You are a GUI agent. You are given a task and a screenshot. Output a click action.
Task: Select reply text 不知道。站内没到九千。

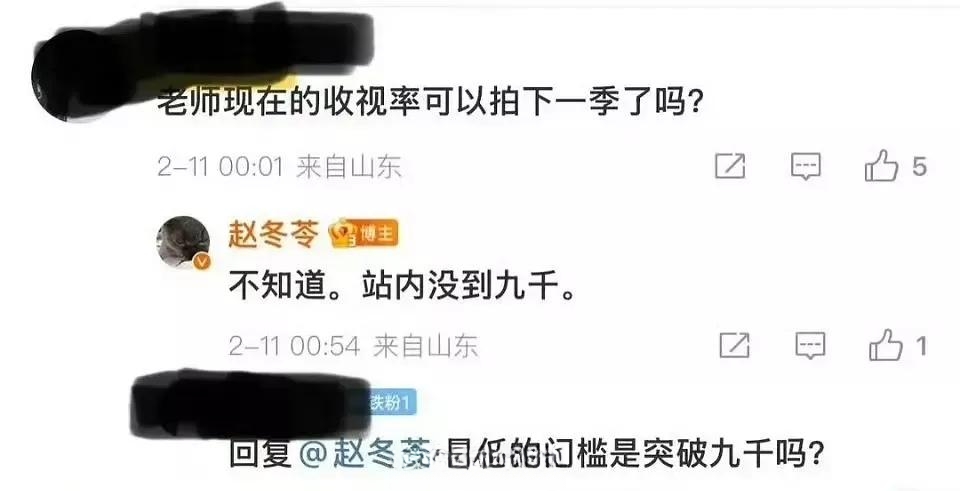pyautogui.click(x=403, y=287)
